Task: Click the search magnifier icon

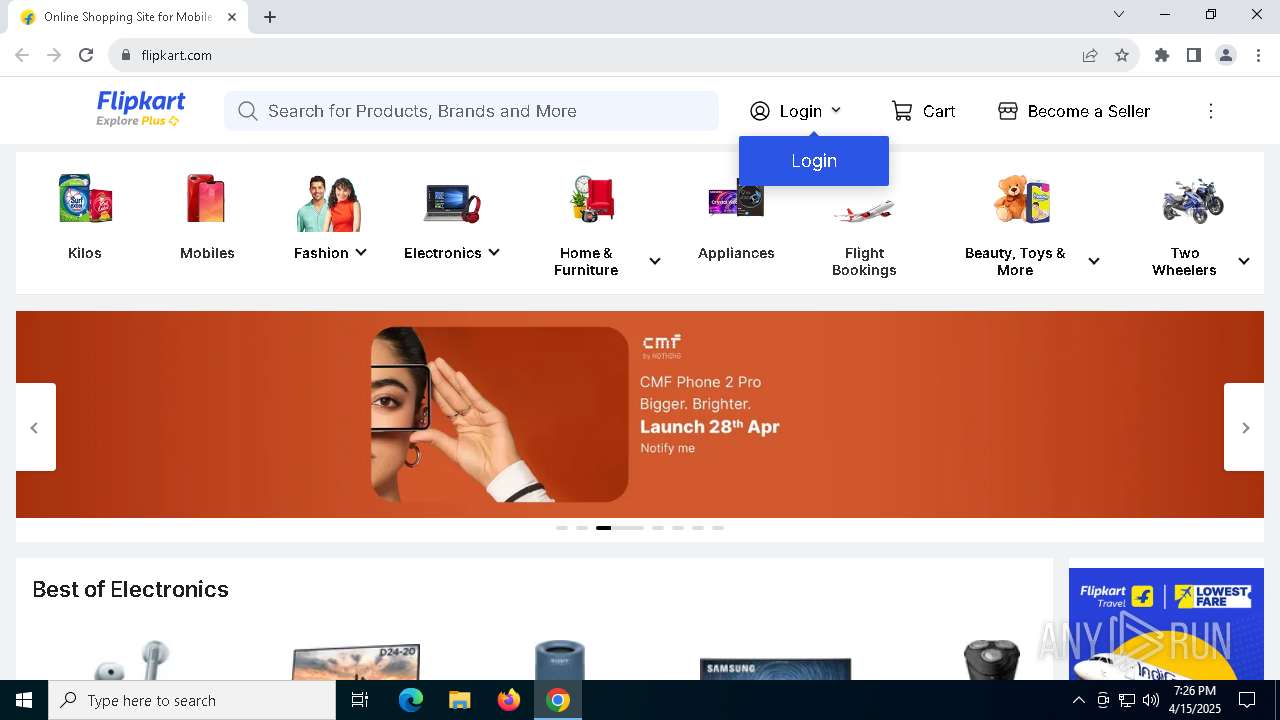Action: [248, 111]
